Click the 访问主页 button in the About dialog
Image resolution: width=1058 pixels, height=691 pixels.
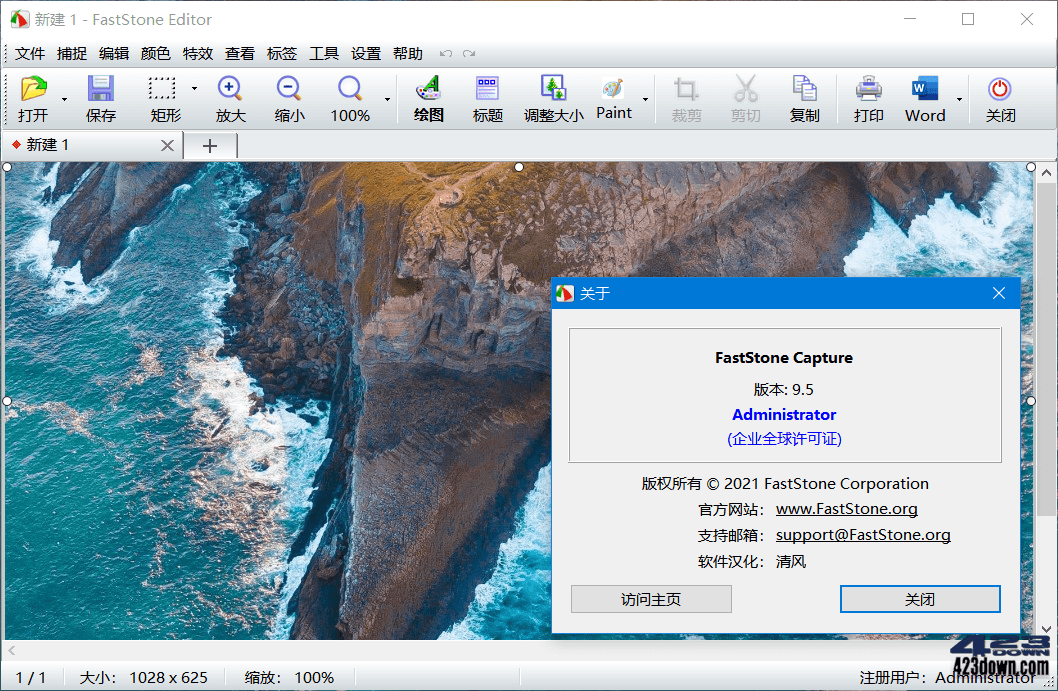pyautogui.click(x=650, y=599)
